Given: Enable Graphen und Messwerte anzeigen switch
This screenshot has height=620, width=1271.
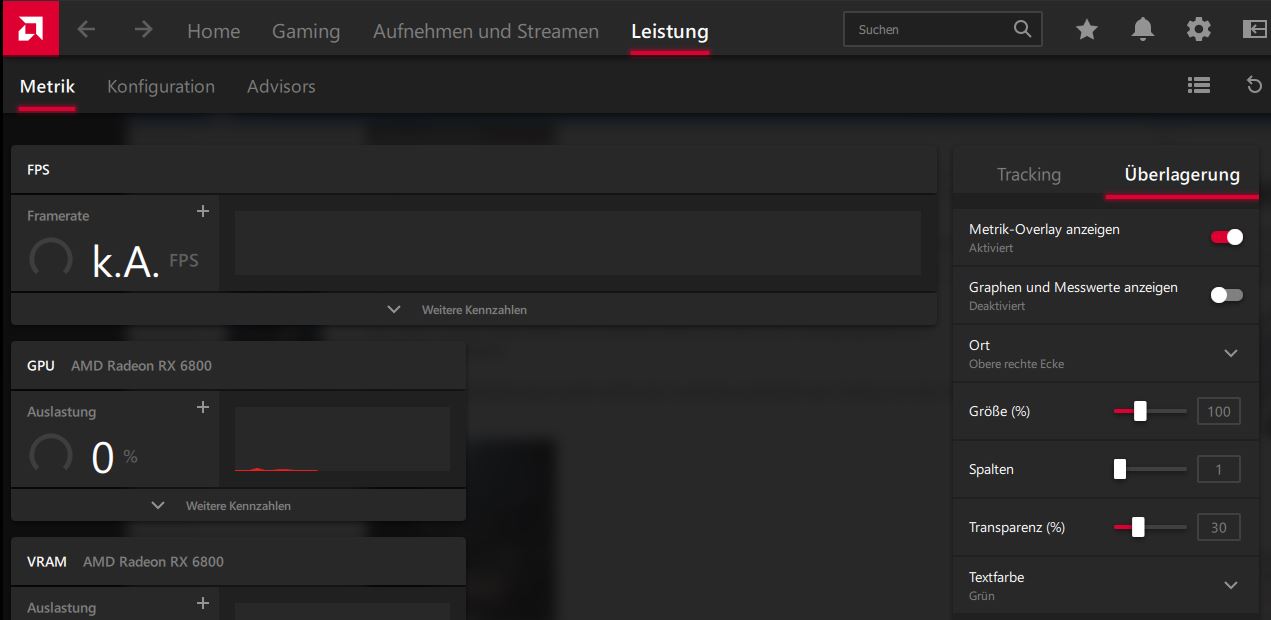Looking at the screenshot, I should [1227, 295].
